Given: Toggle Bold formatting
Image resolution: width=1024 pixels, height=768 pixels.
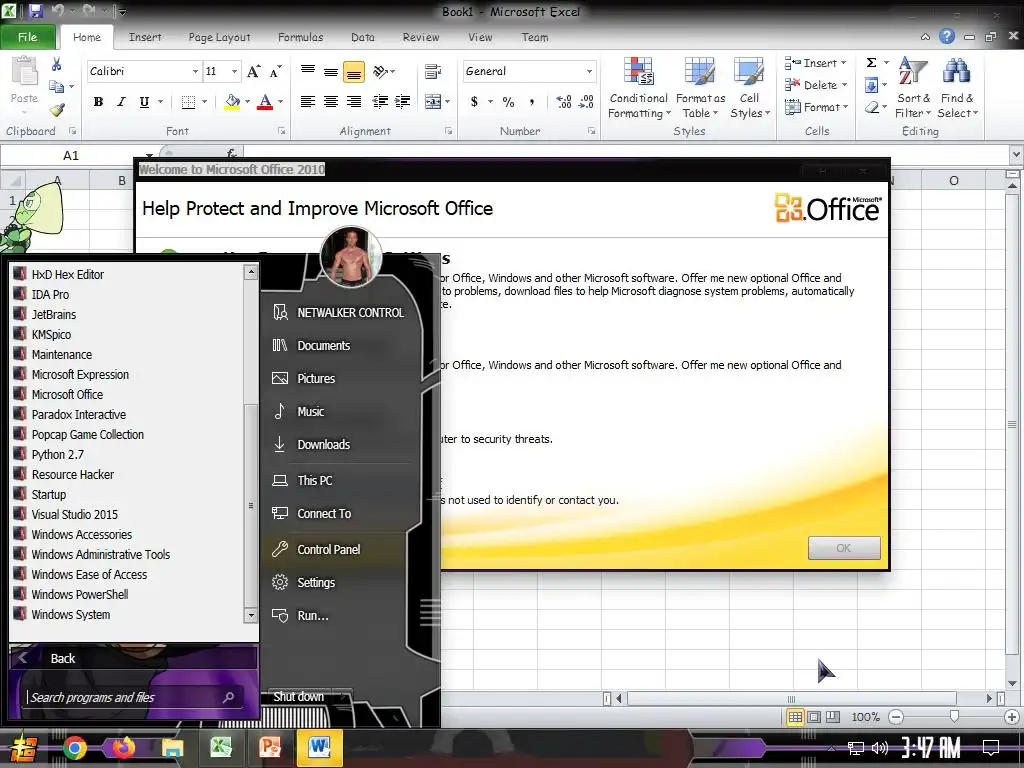Looking at the screenshot, I should 98,101.
